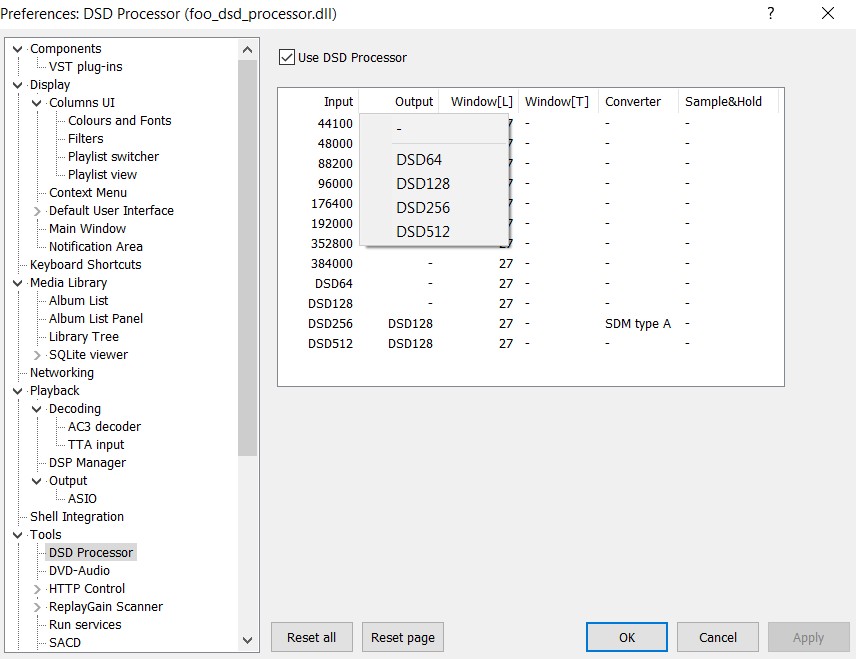Confirm settings with the OK button
This screenshot has height=659, width=856.
point(626,637)
